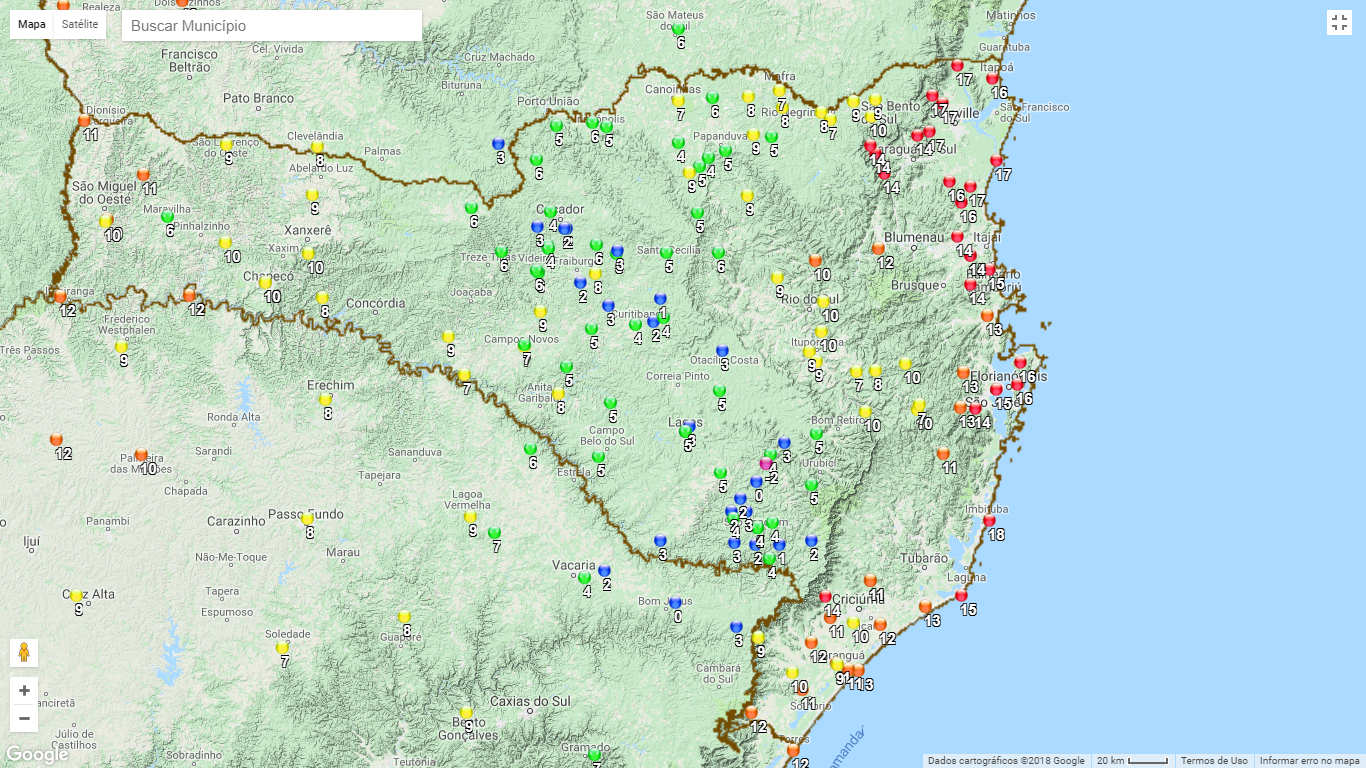Select yellow marker 8 near Anita Garibaldi
The height and width of the screenshot is (768, 1366).
click(x=558, y=394)
